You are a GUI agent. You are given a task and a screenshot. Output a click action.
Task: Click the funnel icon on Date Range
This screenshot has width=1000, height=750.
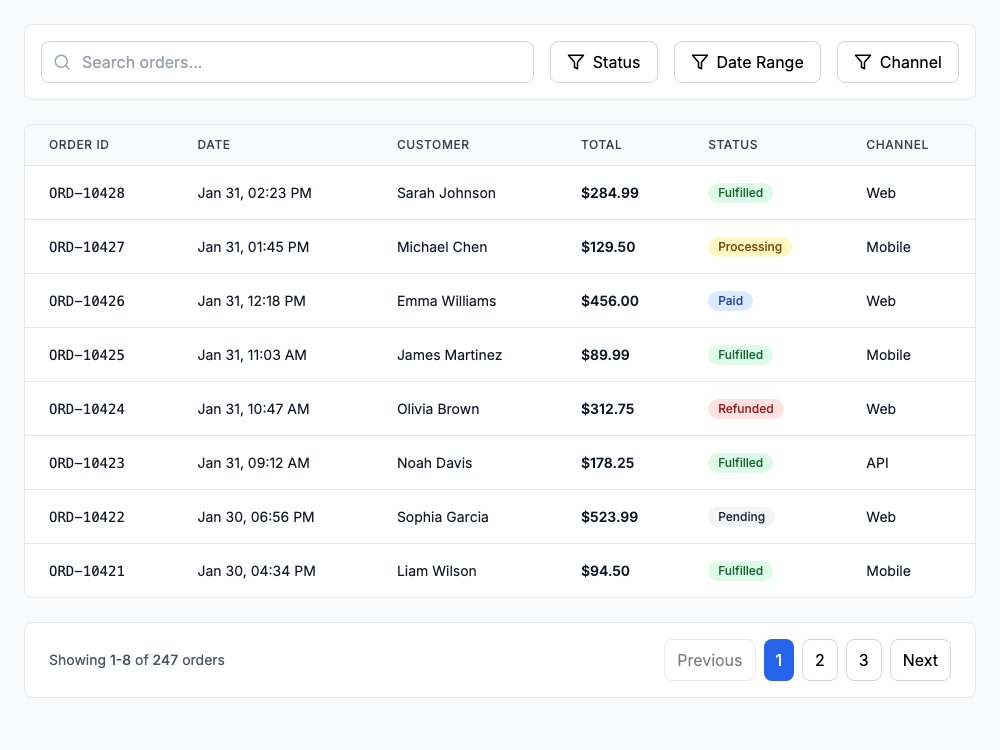coord(700,62)
